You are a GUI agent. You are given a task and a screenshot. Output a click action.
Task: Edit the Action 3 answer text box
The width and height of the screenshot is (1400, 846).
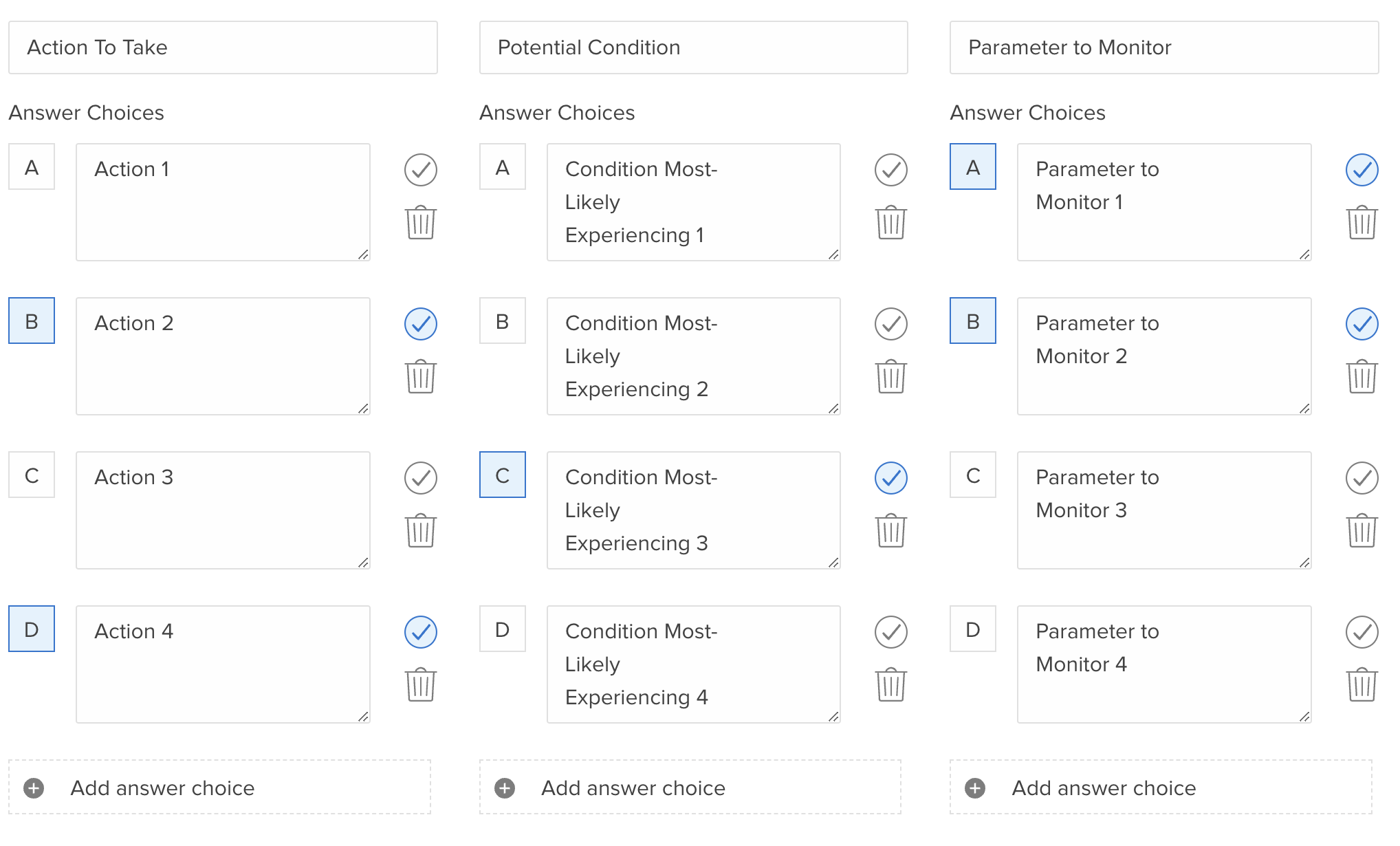click(223, 510)
